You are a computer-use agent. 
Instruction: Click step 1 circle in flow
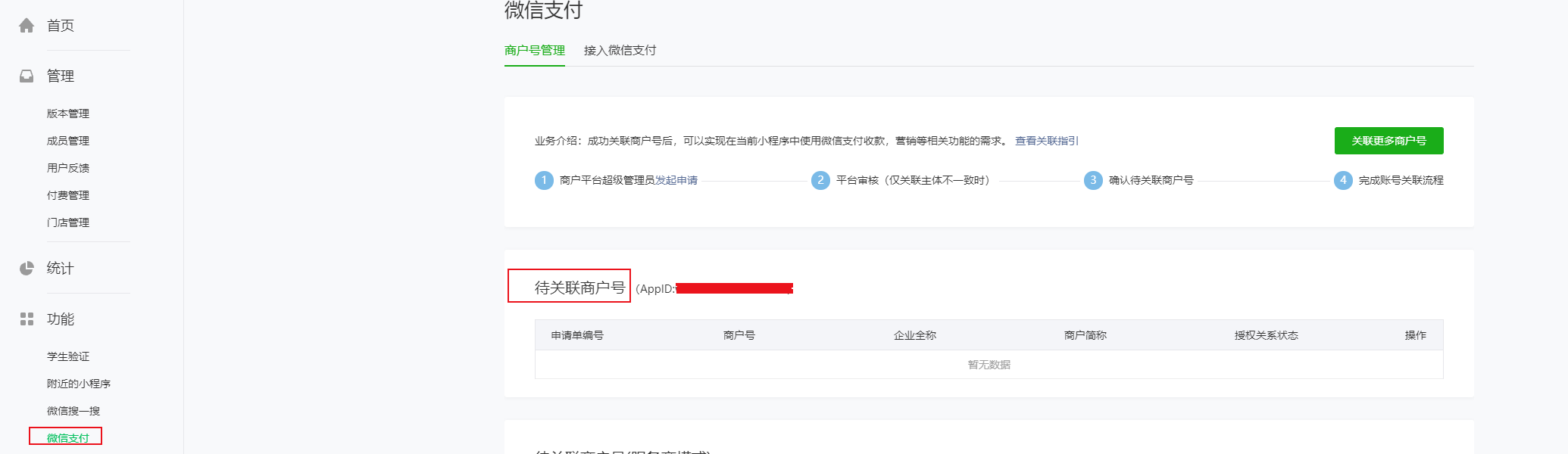[544, 180]
